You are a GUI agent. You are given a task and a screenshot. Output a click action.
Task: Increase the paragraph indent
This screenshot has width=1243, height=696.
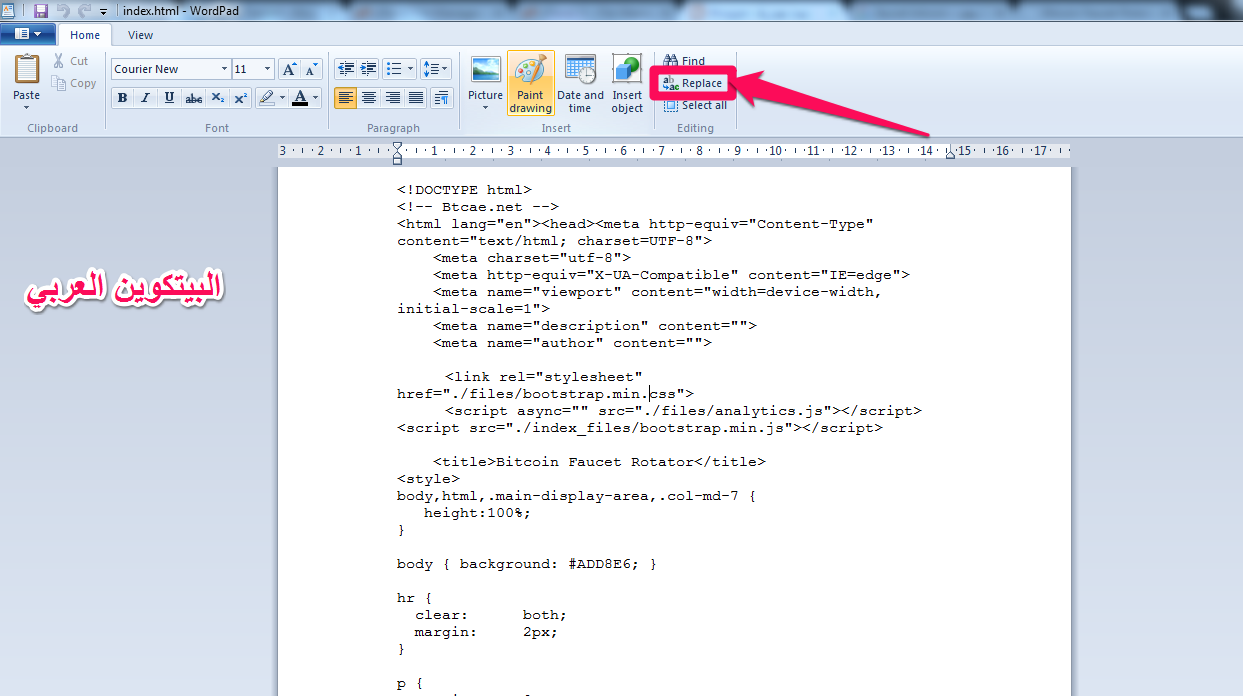click(x=369, y=69)
